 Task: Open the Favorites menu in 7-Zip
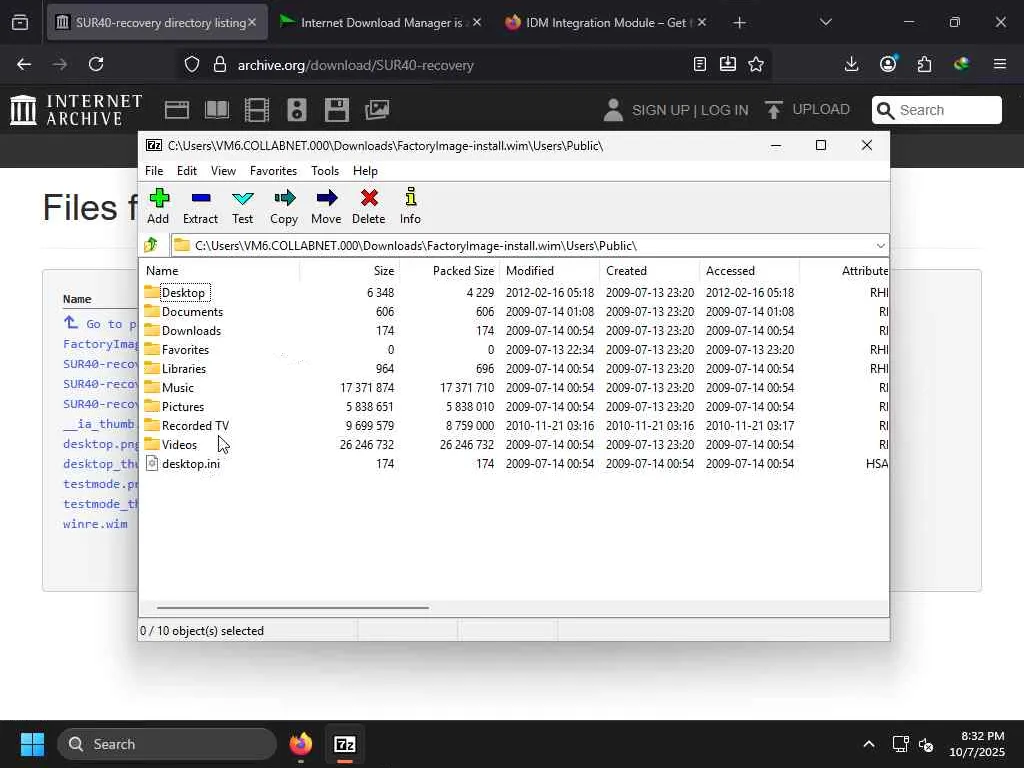tap(273, 170)
